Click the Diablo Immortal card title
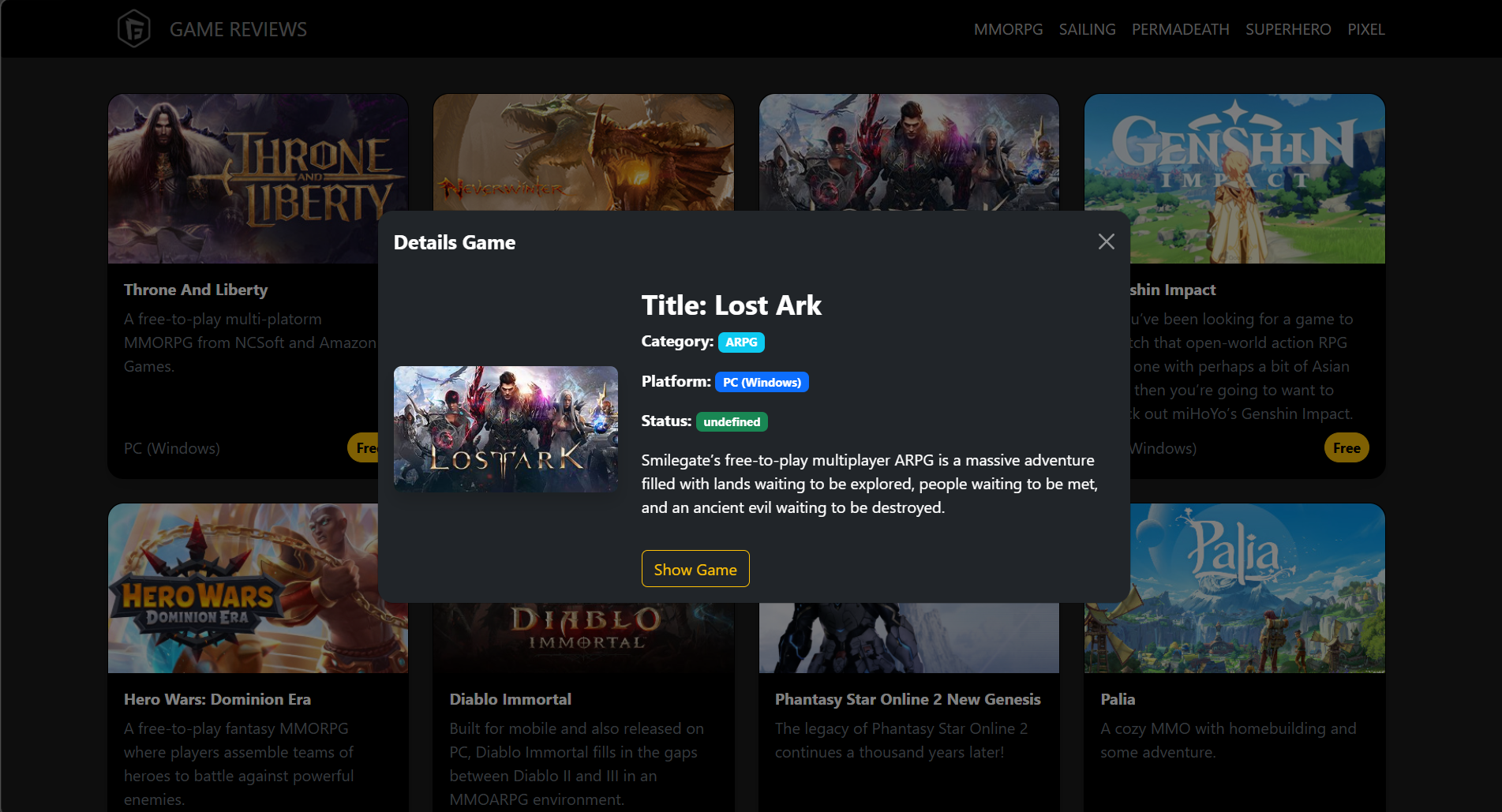 (x=510, y=699)
